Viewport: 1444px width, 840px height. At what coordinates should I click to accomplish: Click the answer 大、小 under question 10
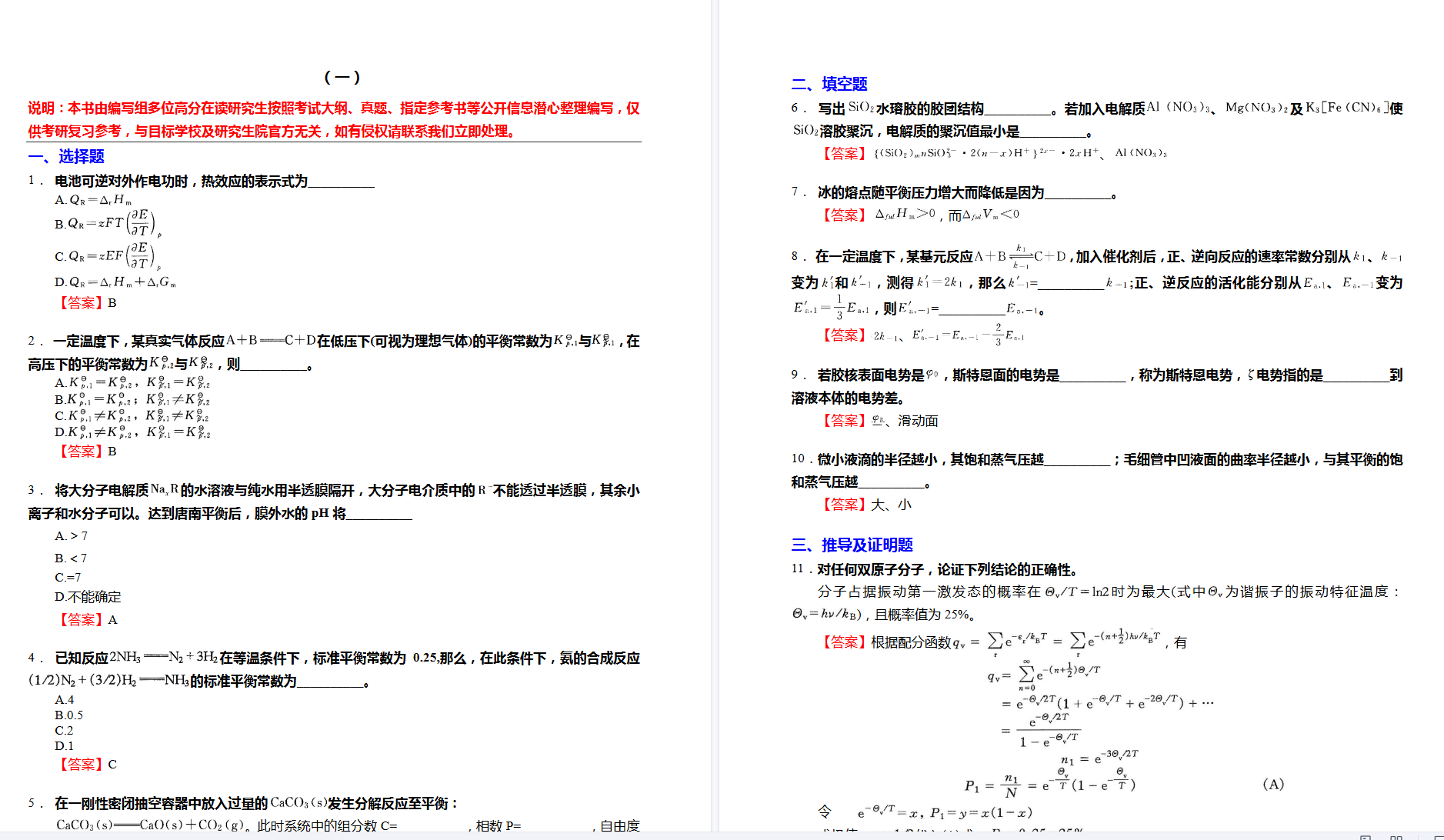click(x=891, y=505)
